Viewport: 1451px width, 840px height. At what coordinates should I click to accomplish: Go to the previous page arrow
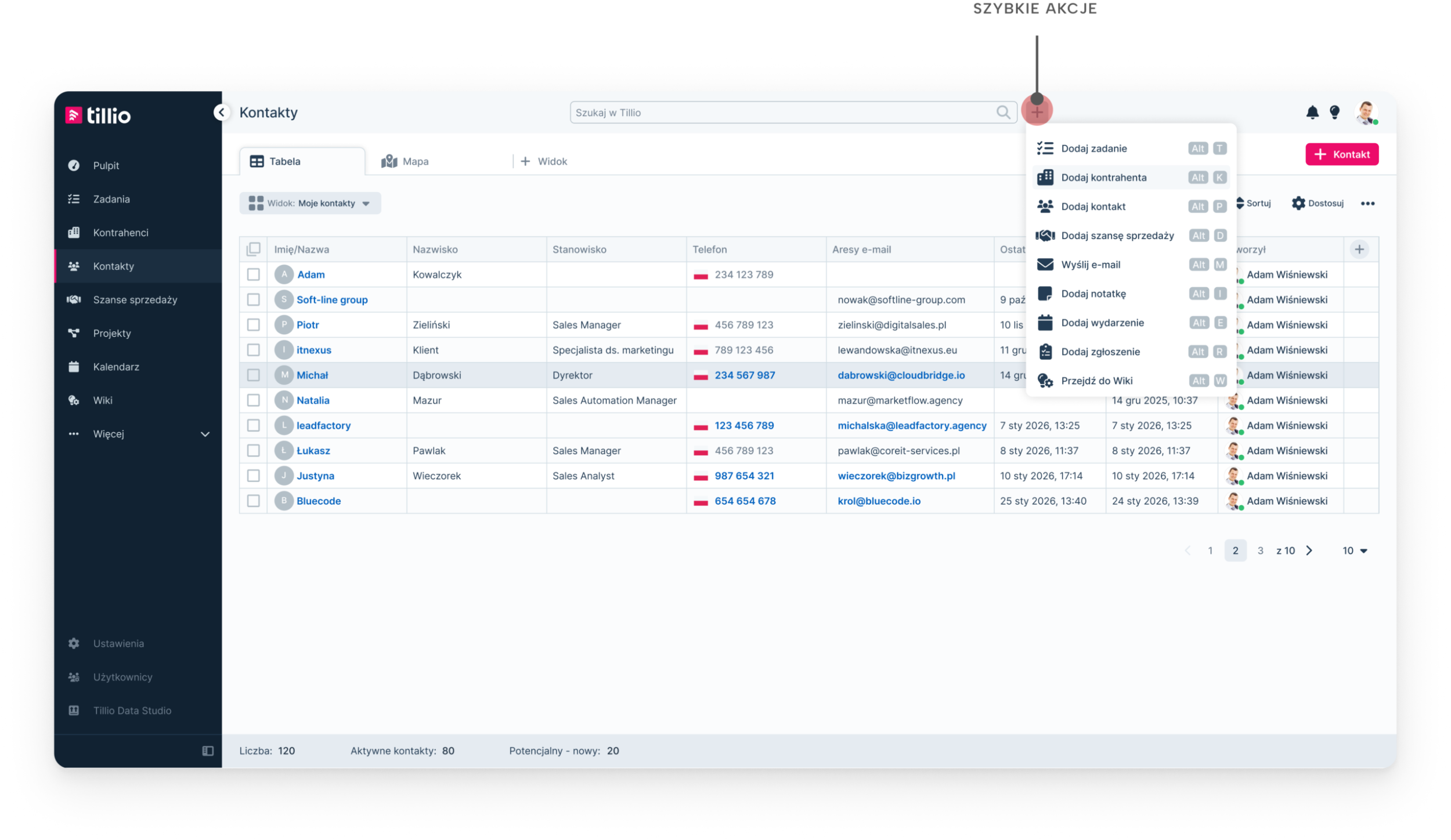point(1187,551)
